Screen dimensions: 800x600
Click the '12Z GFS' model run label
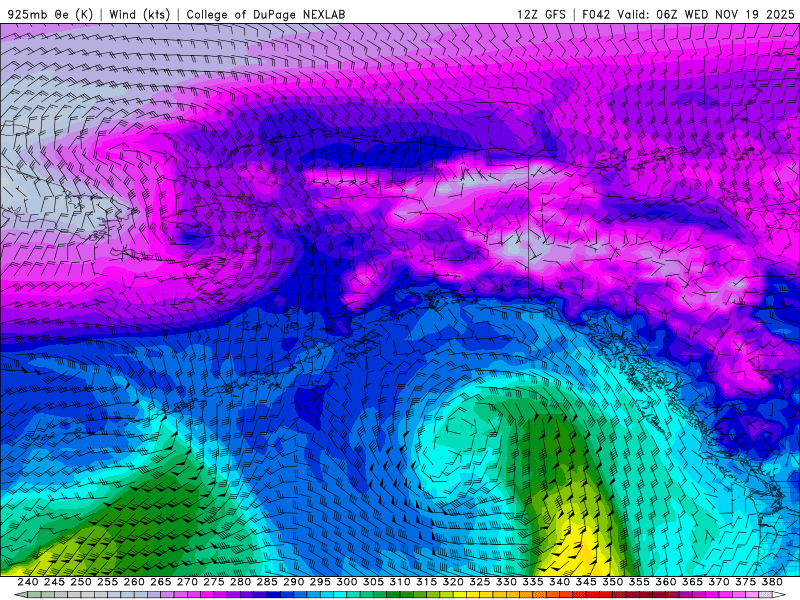[541, 14]
